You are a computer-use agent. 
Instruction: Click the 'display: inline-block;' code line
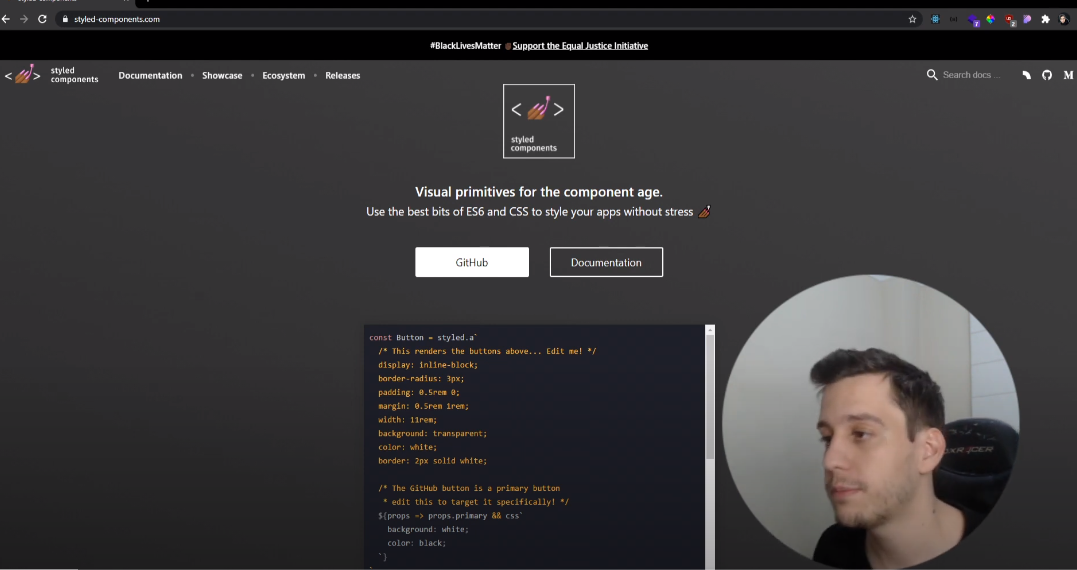428,365
